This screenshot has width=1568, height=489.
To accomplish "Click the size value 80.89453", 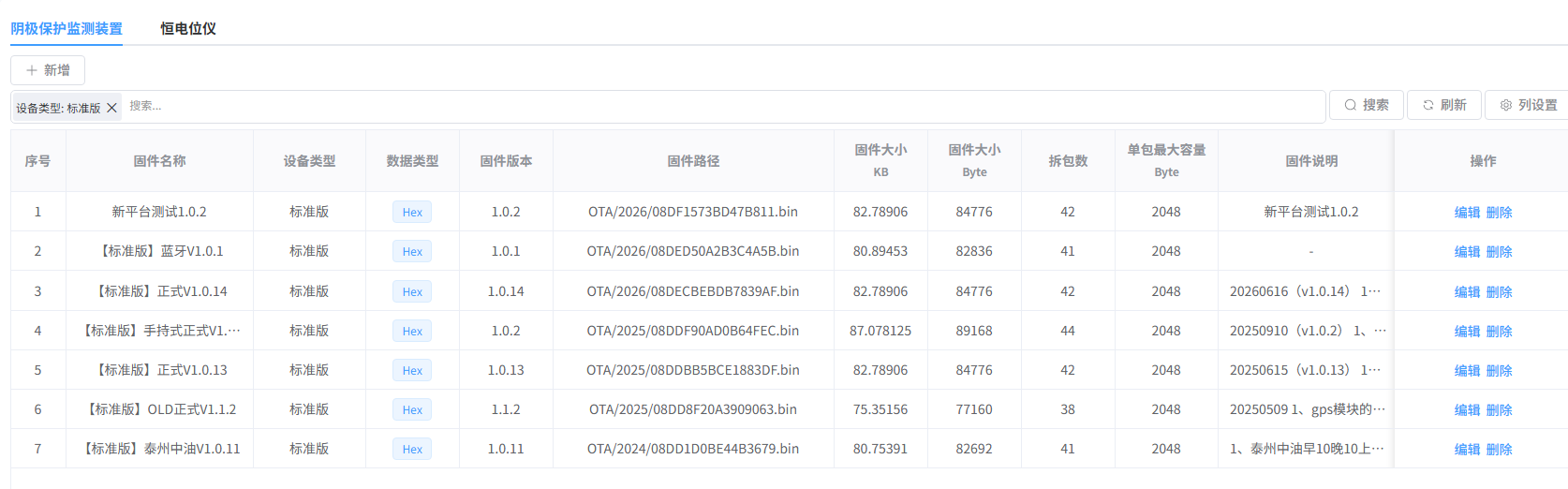I will pyautogui.click(x=880, y=251).
